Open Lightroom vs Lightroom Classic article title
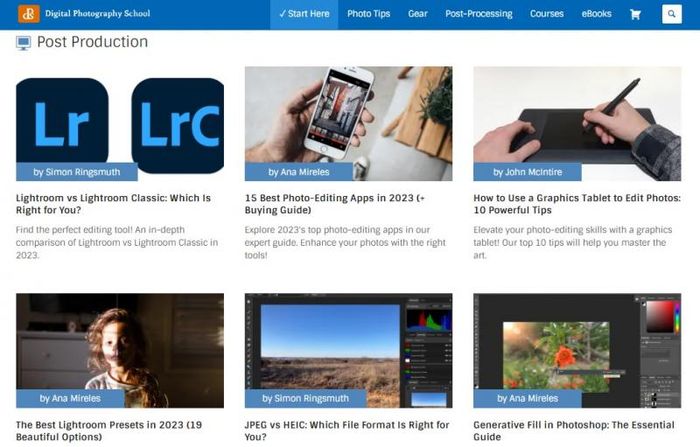Screen dimensions: 700x447 (113, 204)
